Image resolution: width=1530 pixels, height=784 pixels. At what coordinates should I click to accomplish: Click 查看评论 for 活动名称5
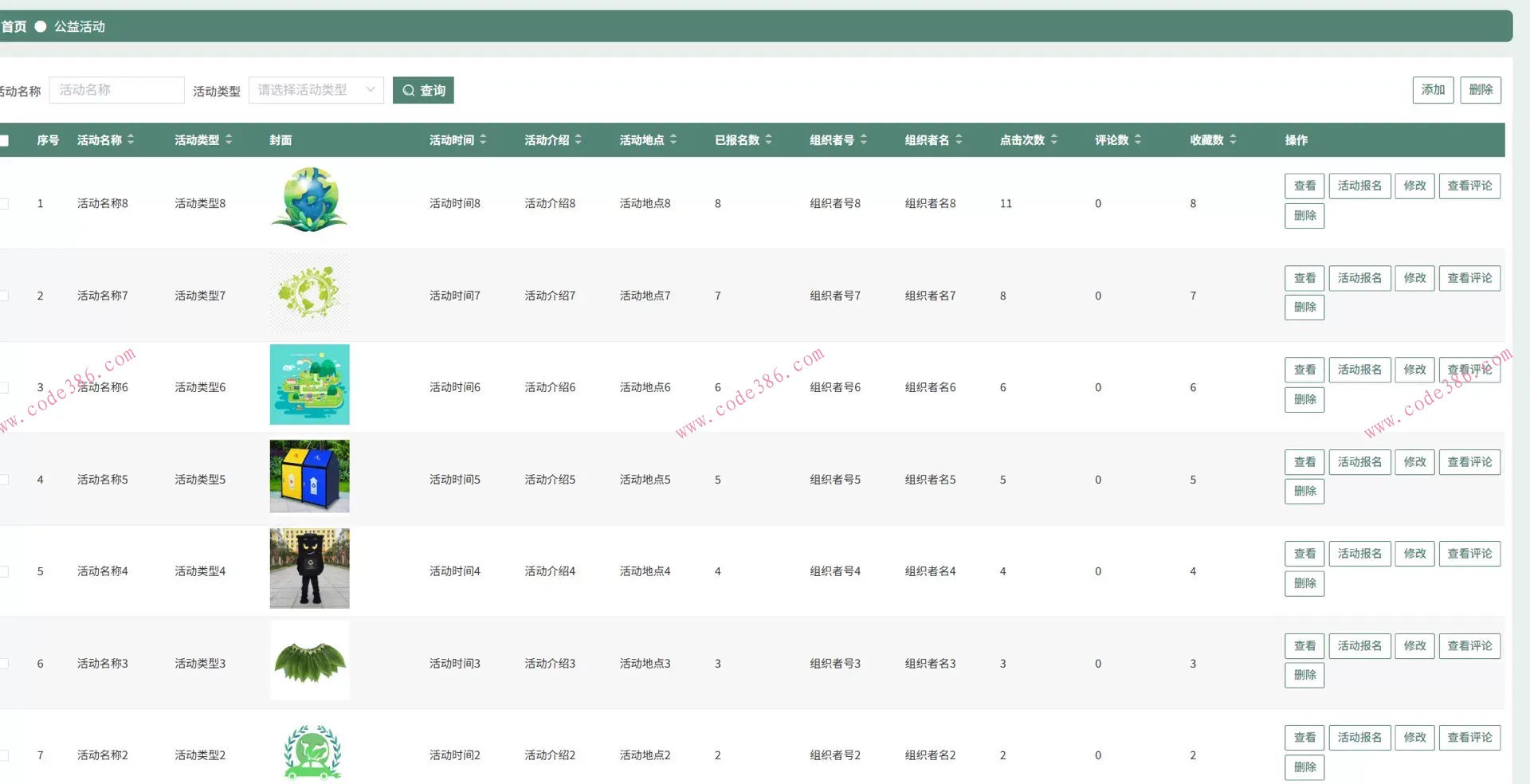coord(1469,462)
